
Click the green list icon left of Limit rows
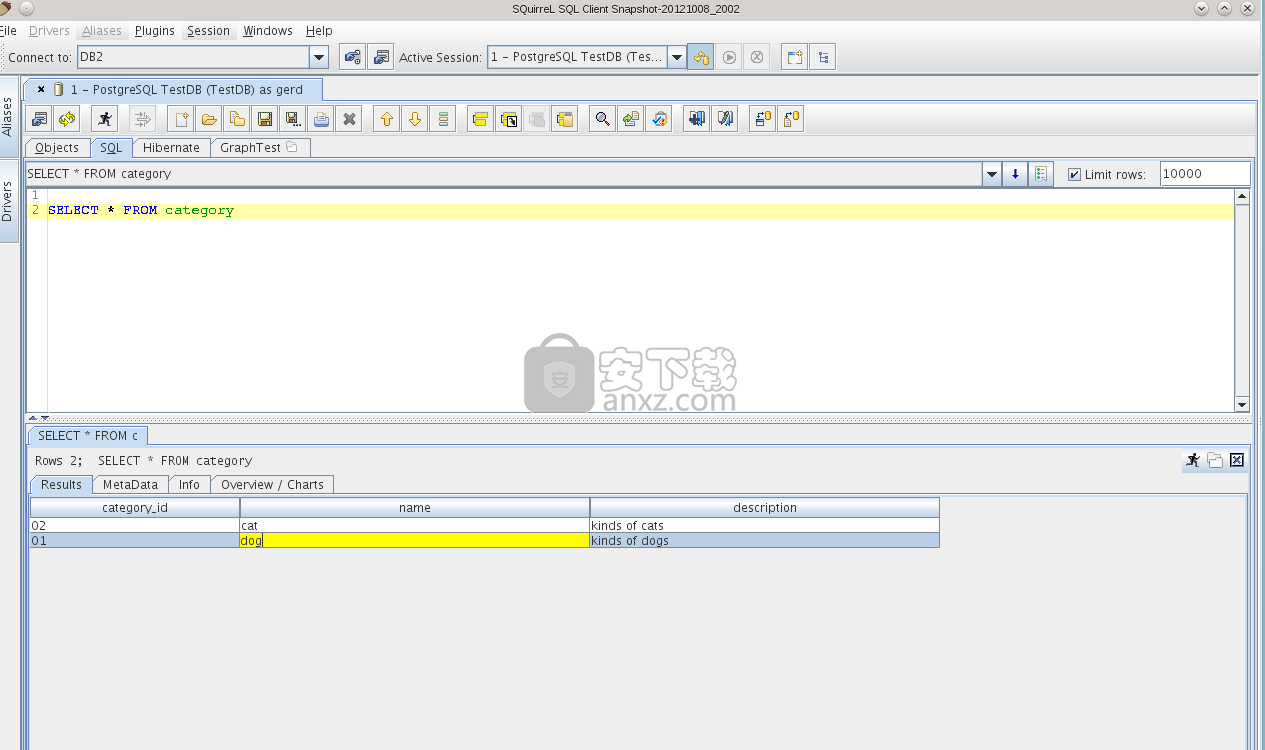pos(1041,174)
